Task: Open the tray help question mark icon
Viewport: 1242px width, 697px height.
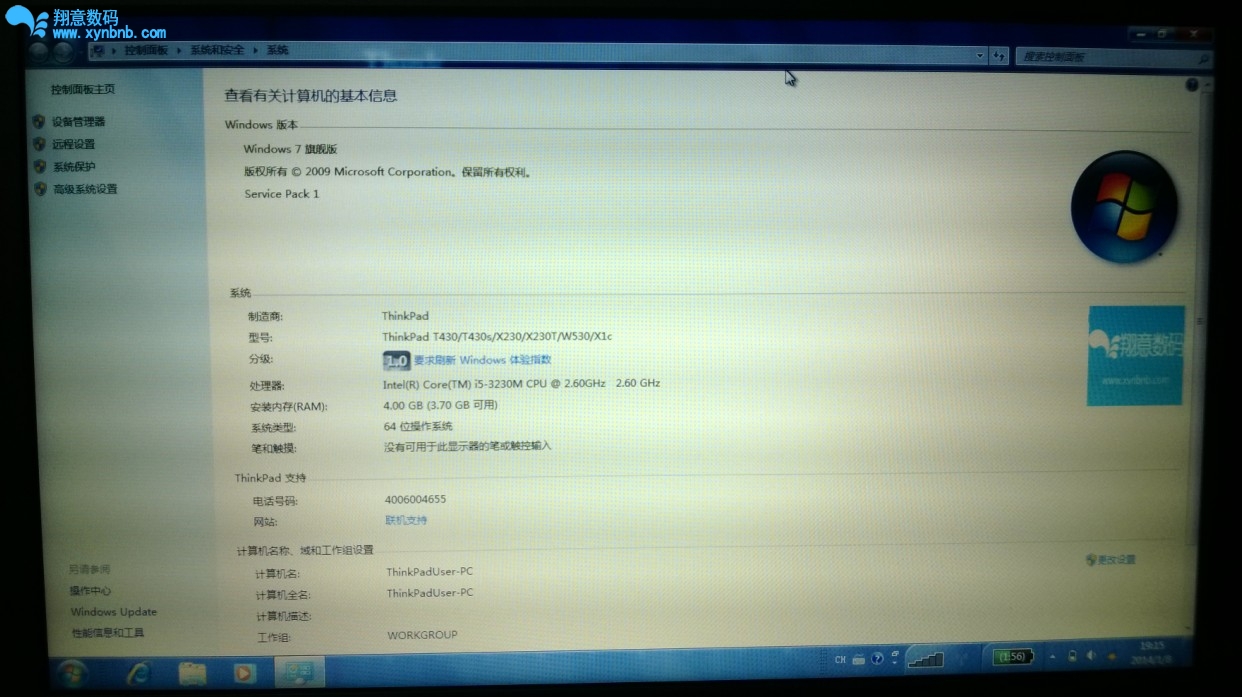Action: 877,659
